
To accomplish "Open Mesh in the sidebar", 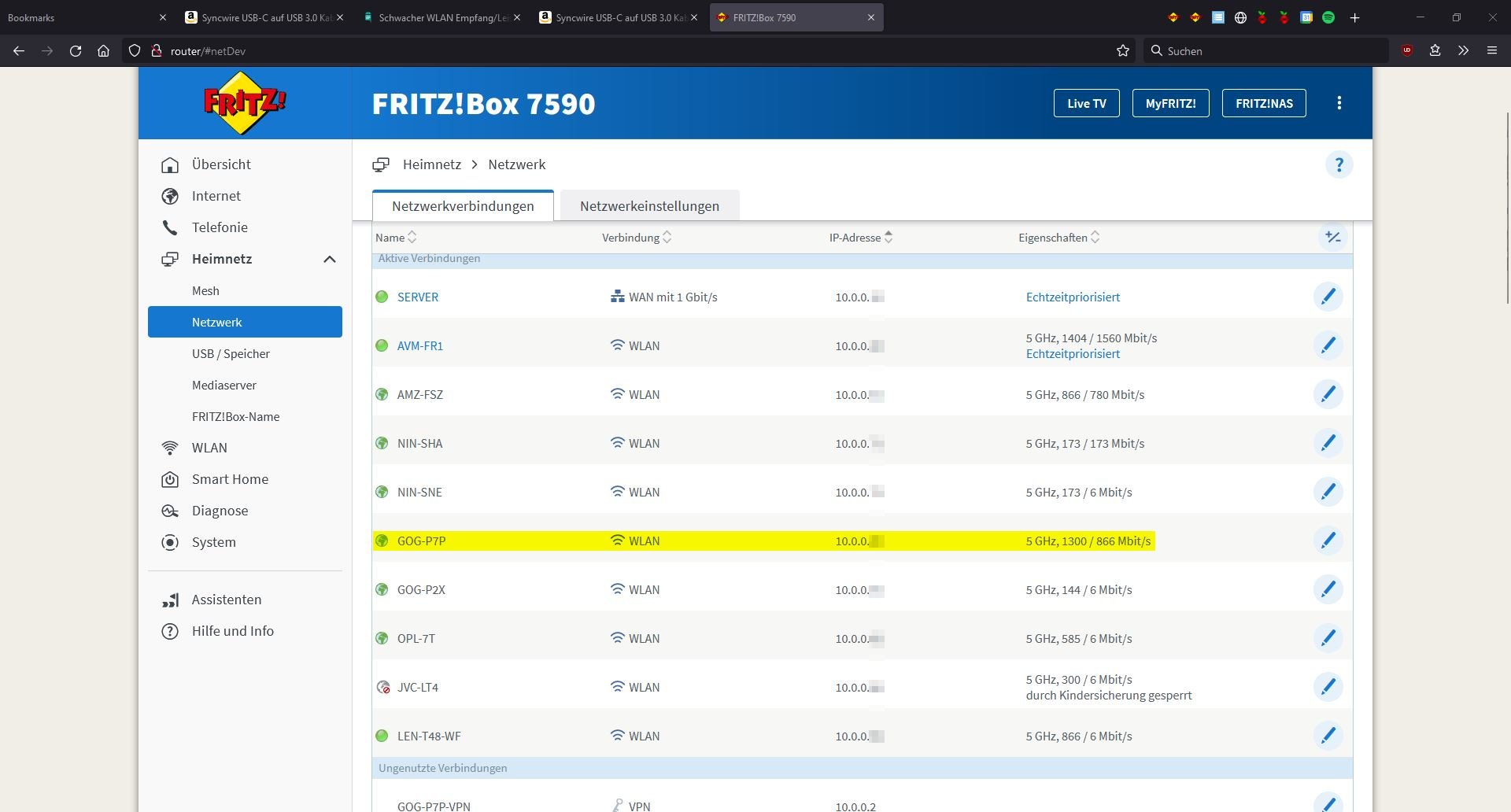I will 205,290.
